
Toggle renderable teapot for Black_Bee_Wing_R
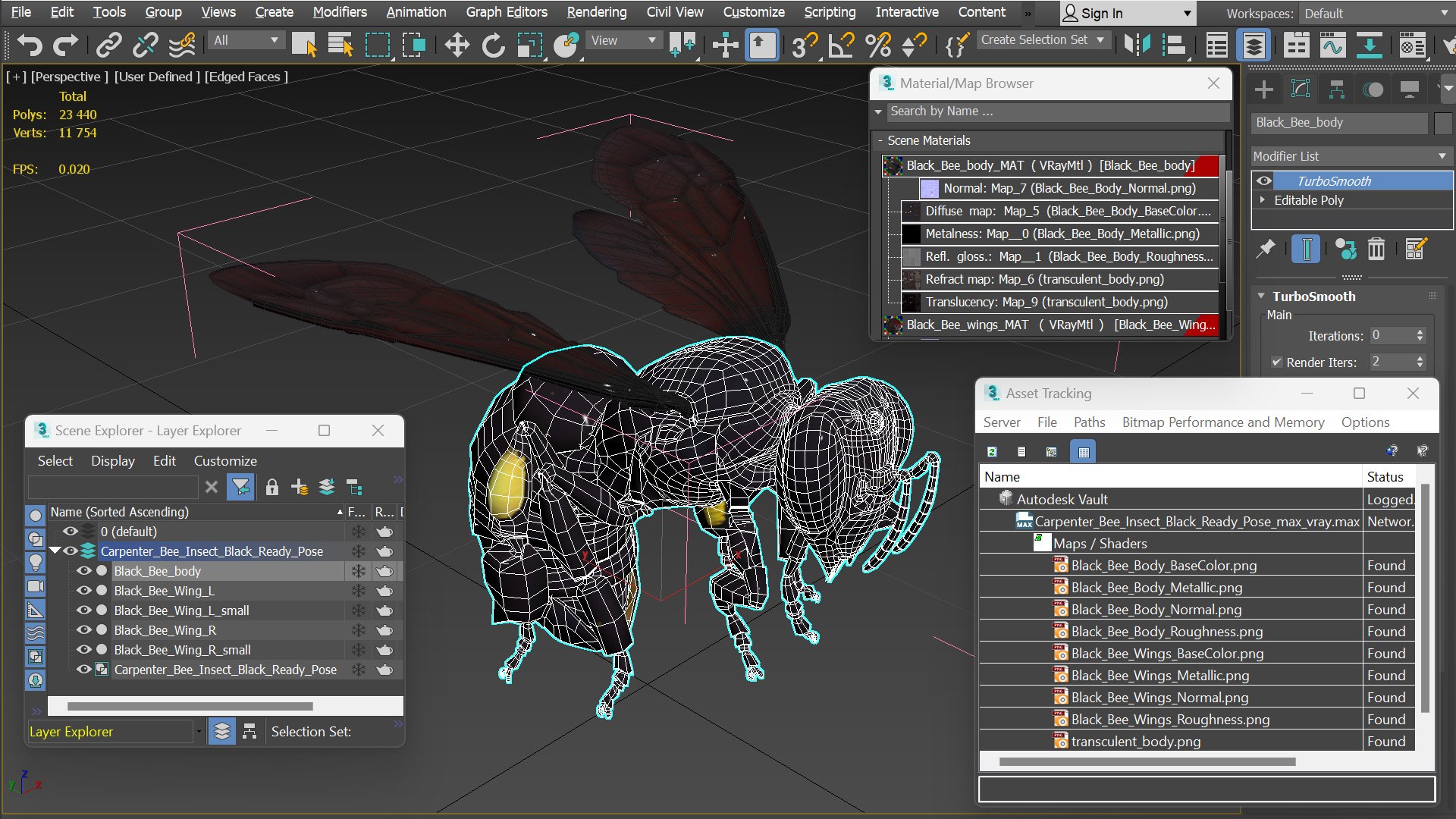coord(384,630)
